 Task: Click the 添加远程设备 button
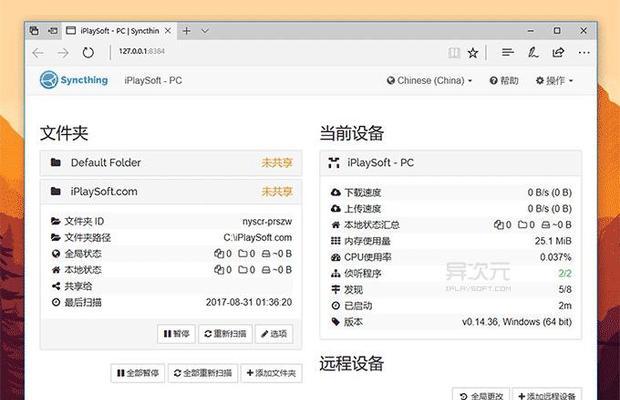pyautogui.click(x=547, y=395)
